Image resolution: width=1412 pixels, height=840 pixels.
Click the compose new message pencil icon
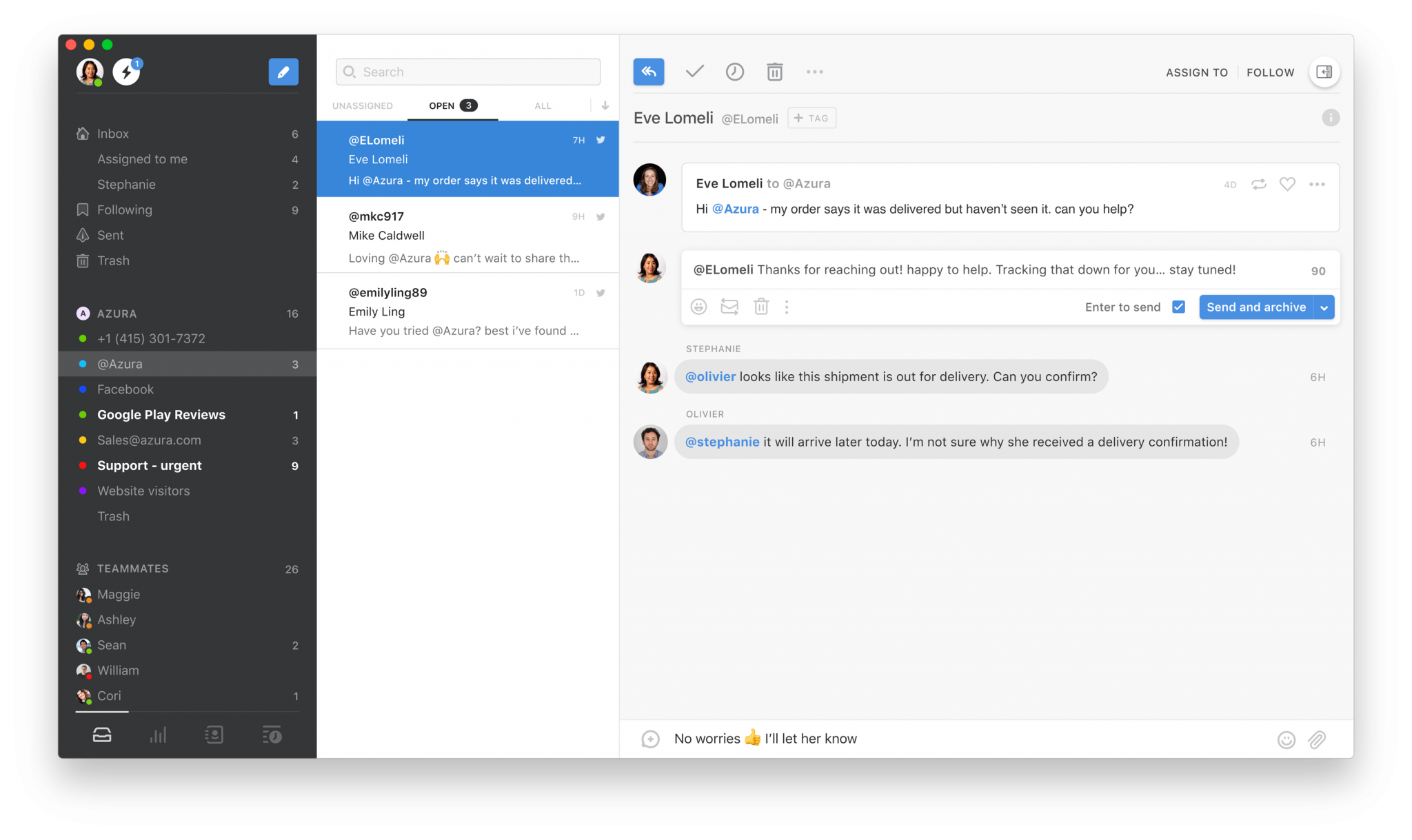283,72
